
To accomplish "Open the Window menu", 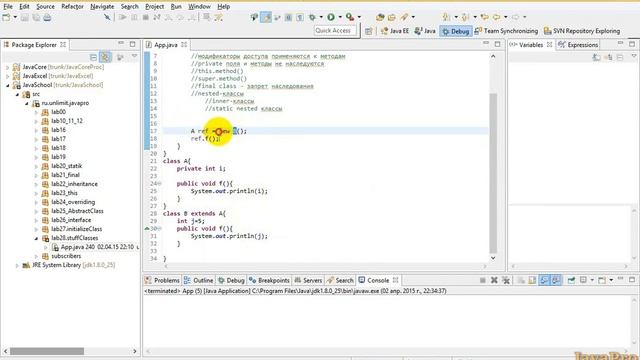I will tap(199, 7).
